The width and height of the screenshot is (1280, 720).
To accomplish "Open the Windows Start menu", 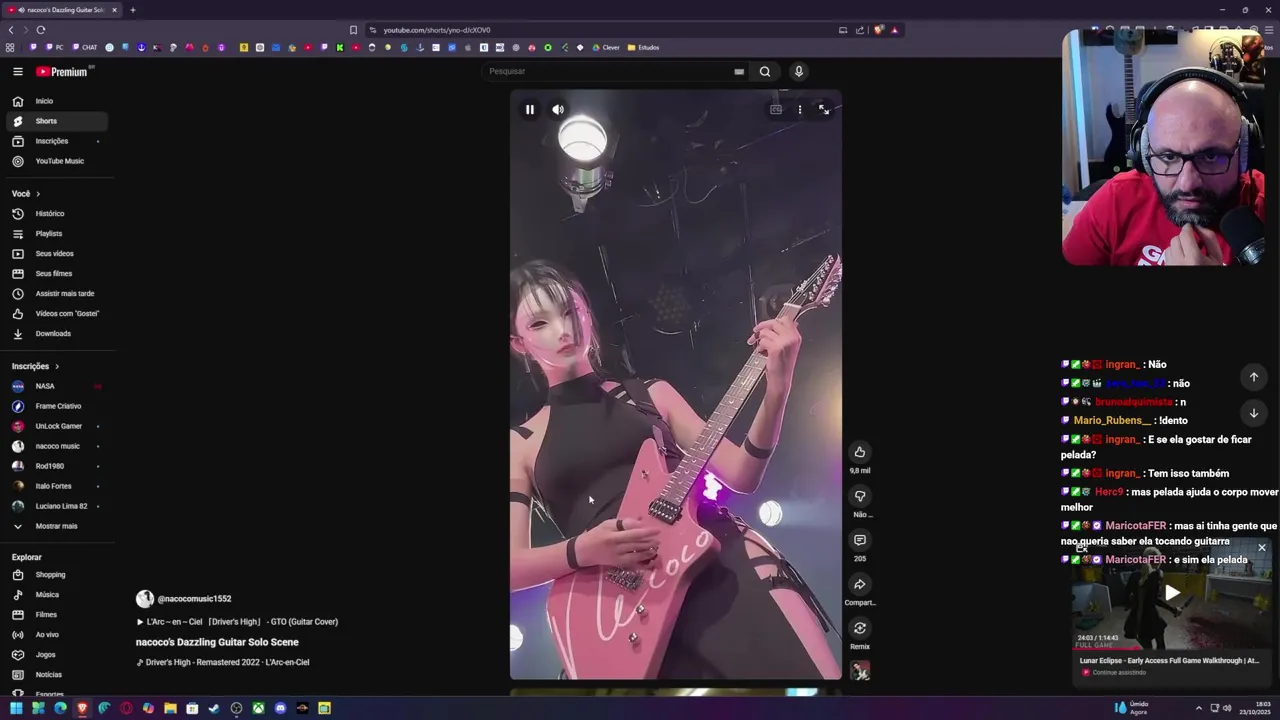I will [16, 708].
